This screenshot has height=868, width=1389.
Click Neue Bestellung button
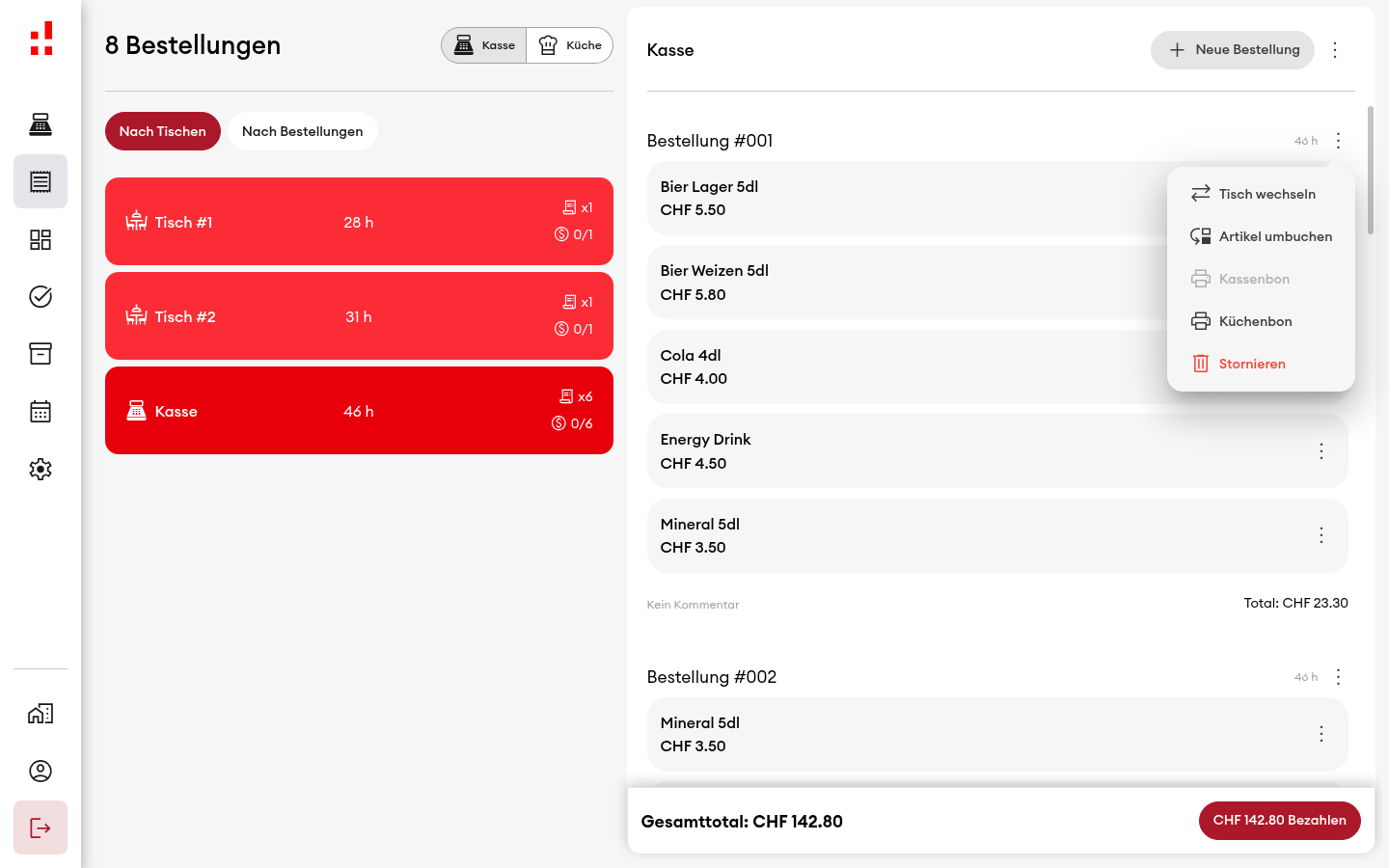point(1233,50)
